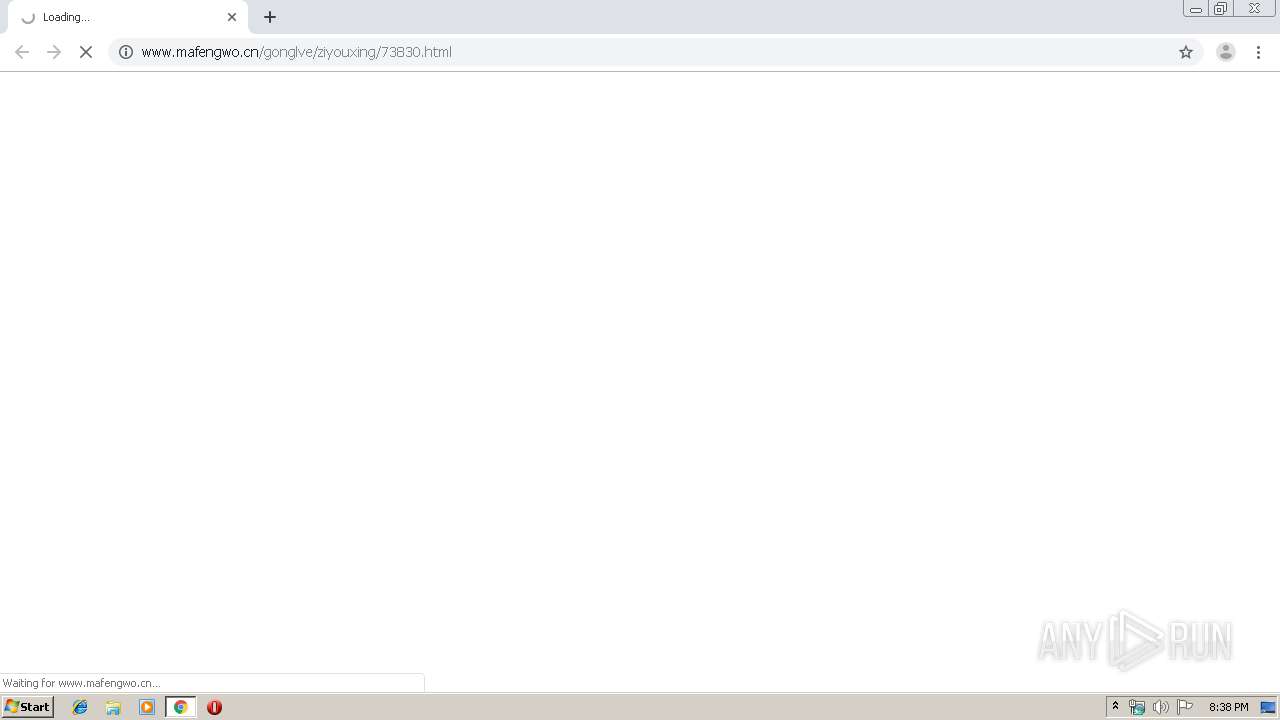
Task: Bookmark this page with star
Action: coord(1186,52)
